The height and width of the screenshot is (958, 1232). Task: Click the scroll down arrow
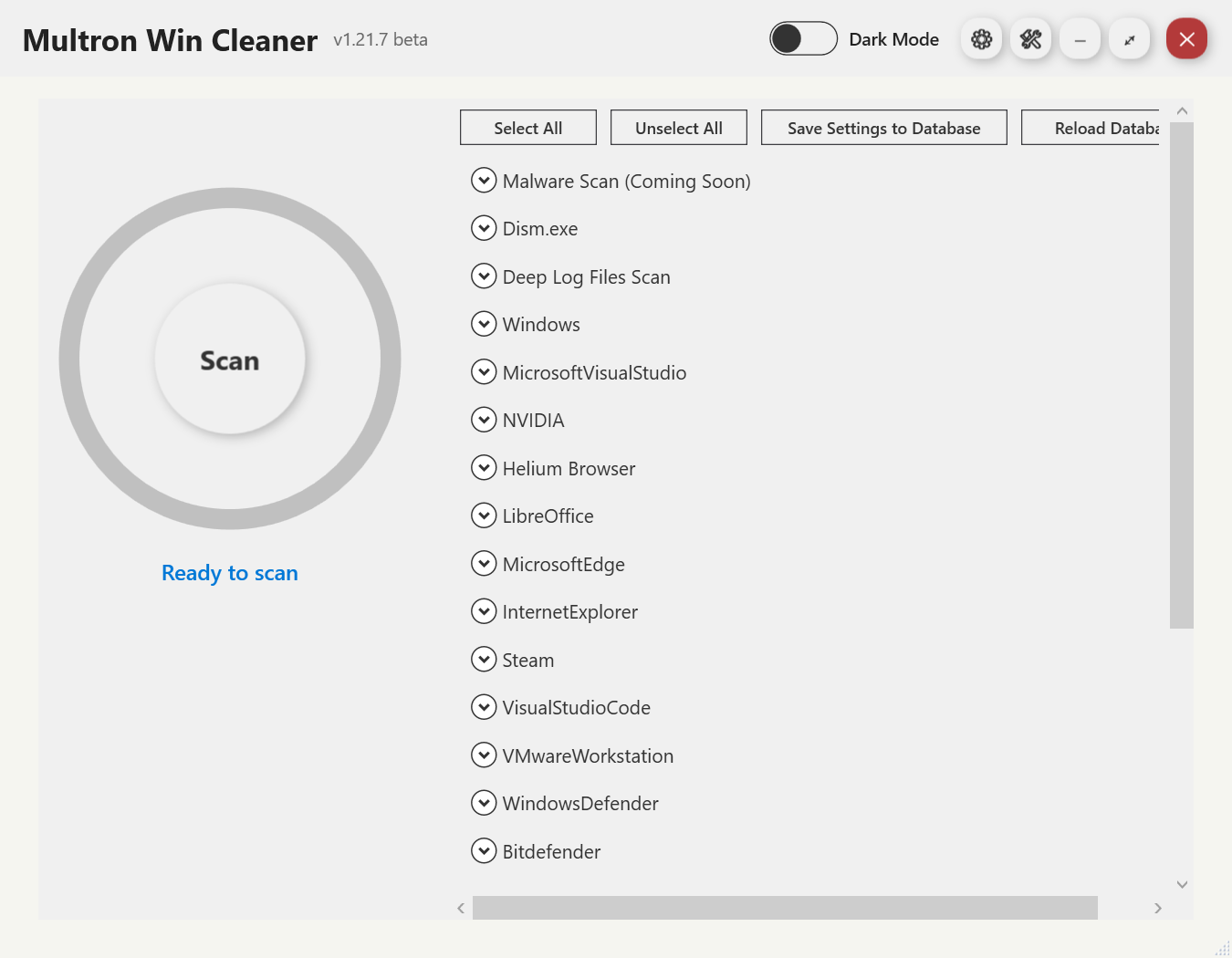pyautogui.click(x=1182, y=884)
